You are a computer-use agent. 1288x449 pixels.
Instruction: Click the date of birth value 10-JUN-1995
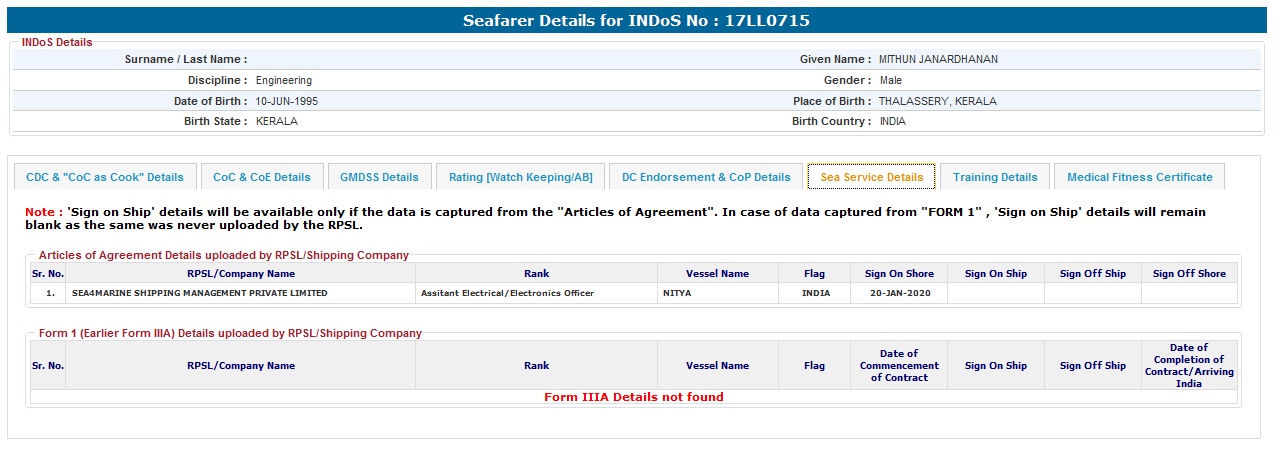pyautogui.click(x=287, y=102)
